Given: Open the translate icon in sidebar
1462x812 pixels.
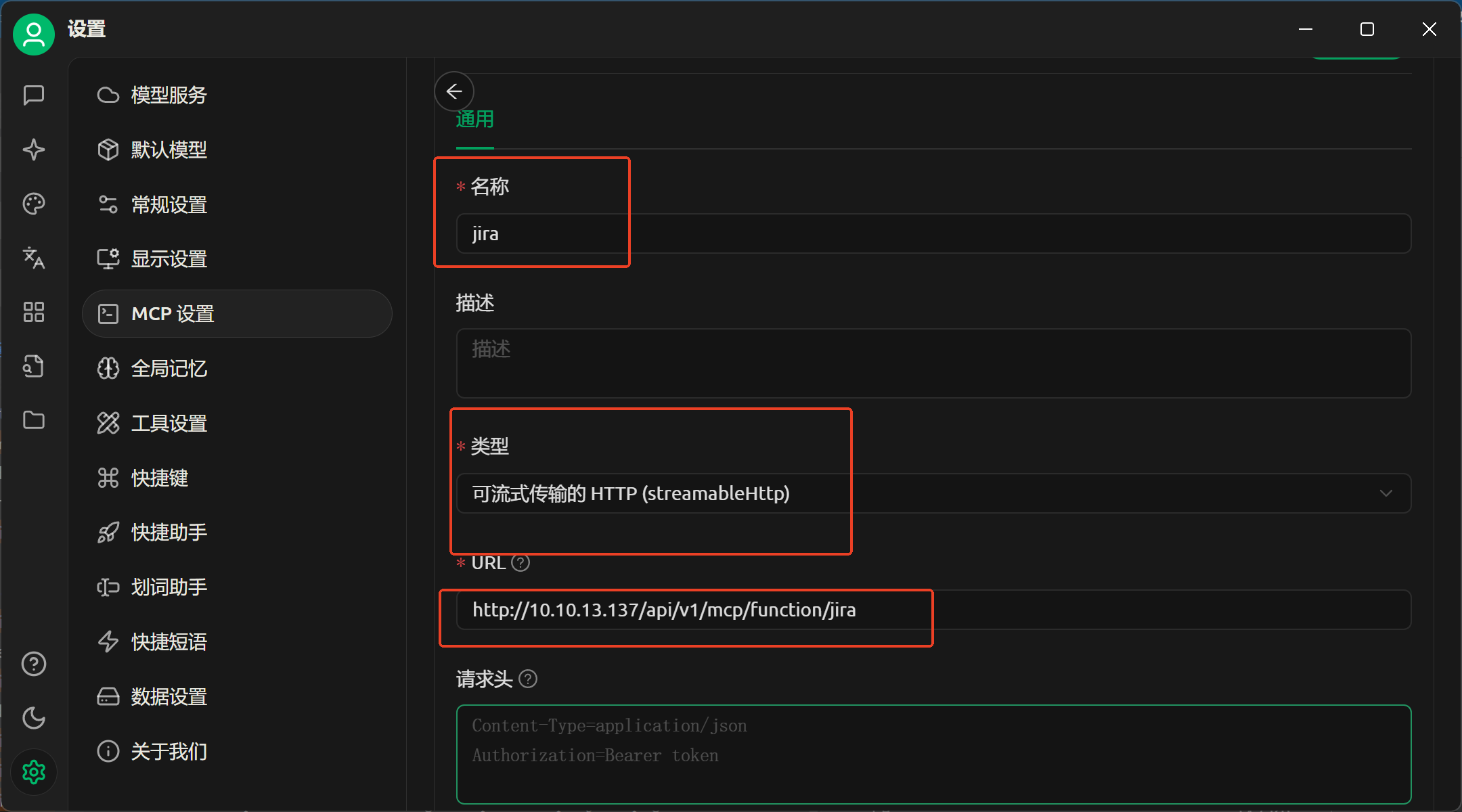Looking at the screenshot, I should coord(33,258).
